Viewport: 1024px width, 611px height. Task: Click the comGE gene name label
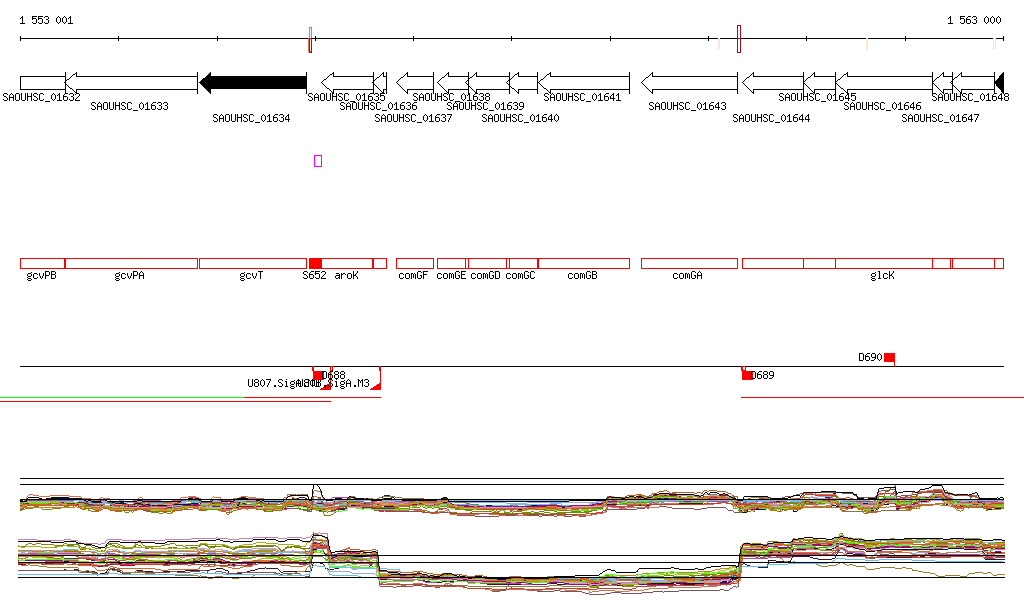click(x=451, y=275)
